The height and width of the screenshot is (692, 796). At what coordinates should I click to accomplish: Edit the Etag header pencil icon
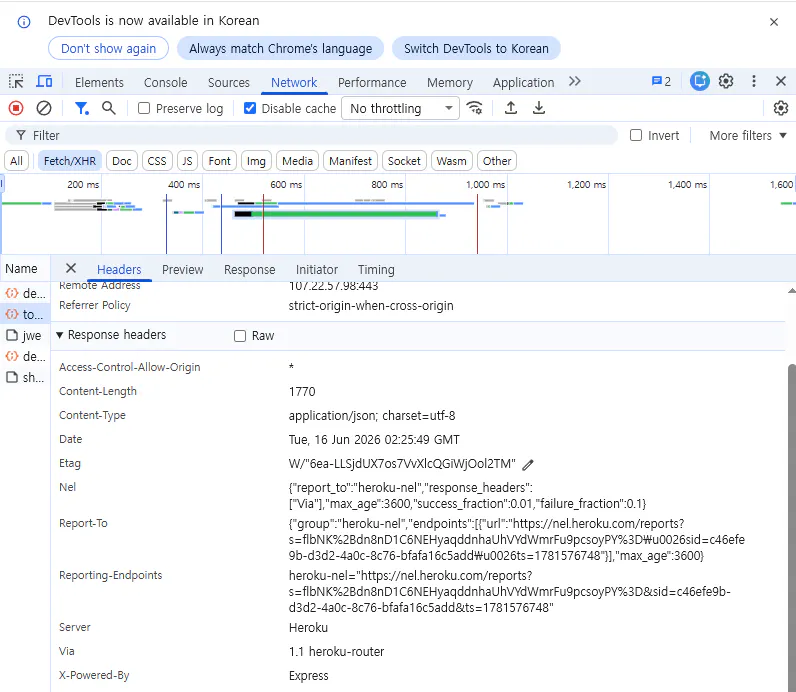[528, 465]
